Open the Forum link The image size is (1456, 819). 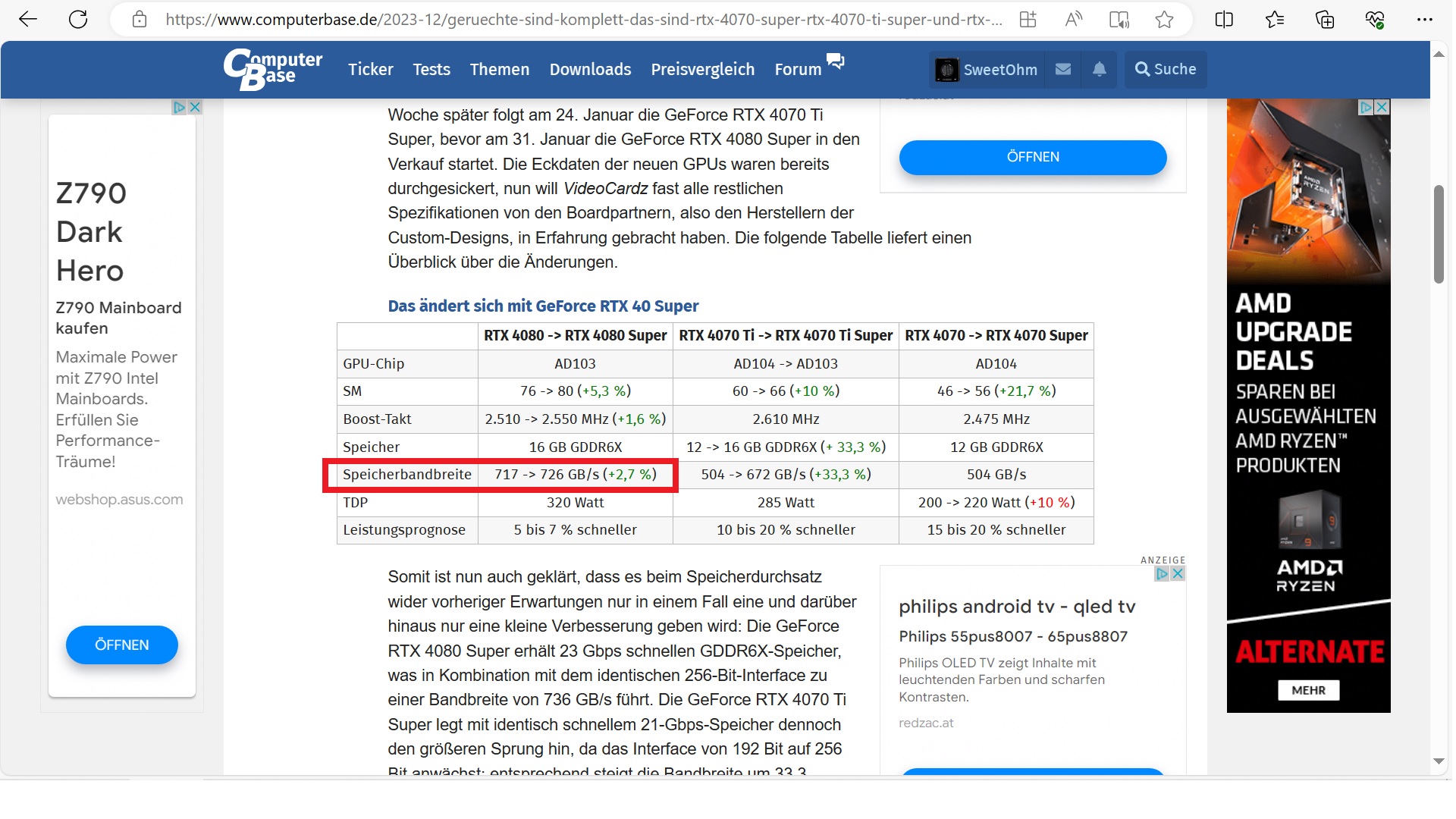[799, 70]
